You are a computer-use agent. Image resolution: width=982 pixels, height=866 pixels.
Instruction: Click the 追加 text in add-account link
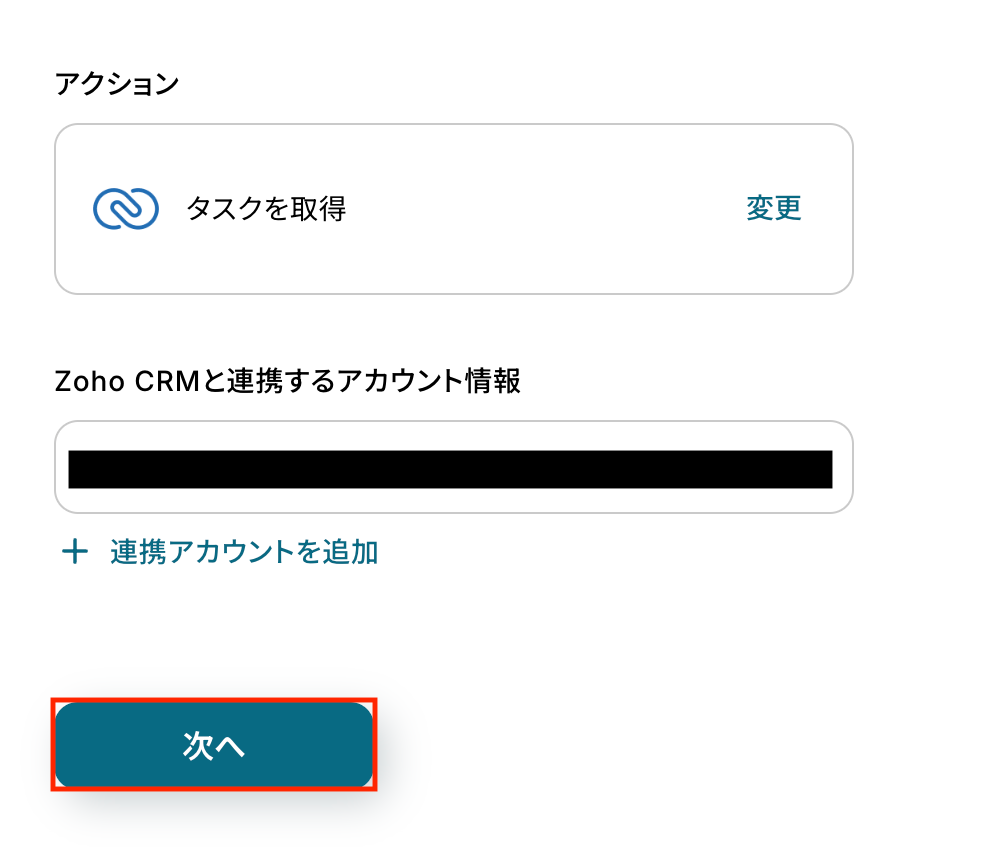coord(350,552)
